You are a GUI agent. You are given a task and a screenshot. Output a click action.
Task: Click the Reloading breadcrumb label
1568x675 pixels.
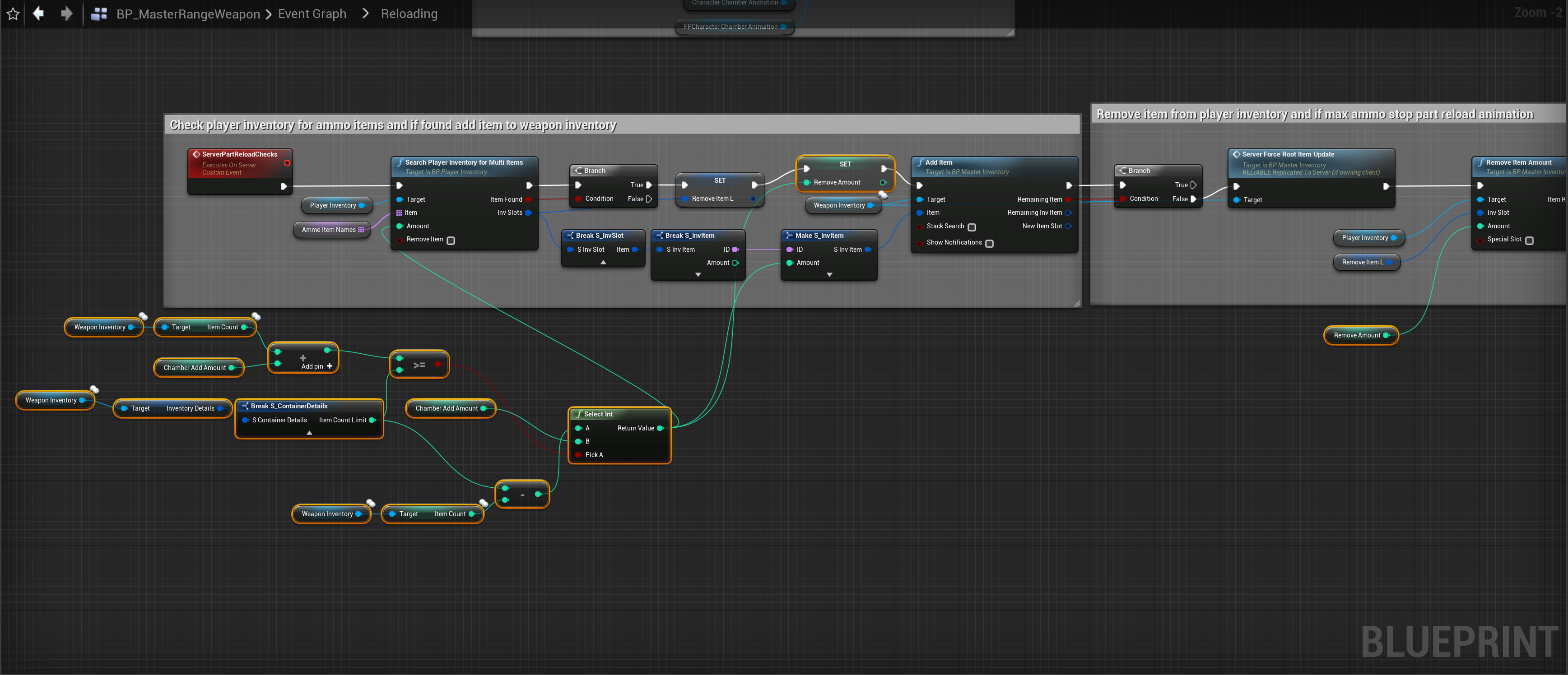click(x=409, y=14)
